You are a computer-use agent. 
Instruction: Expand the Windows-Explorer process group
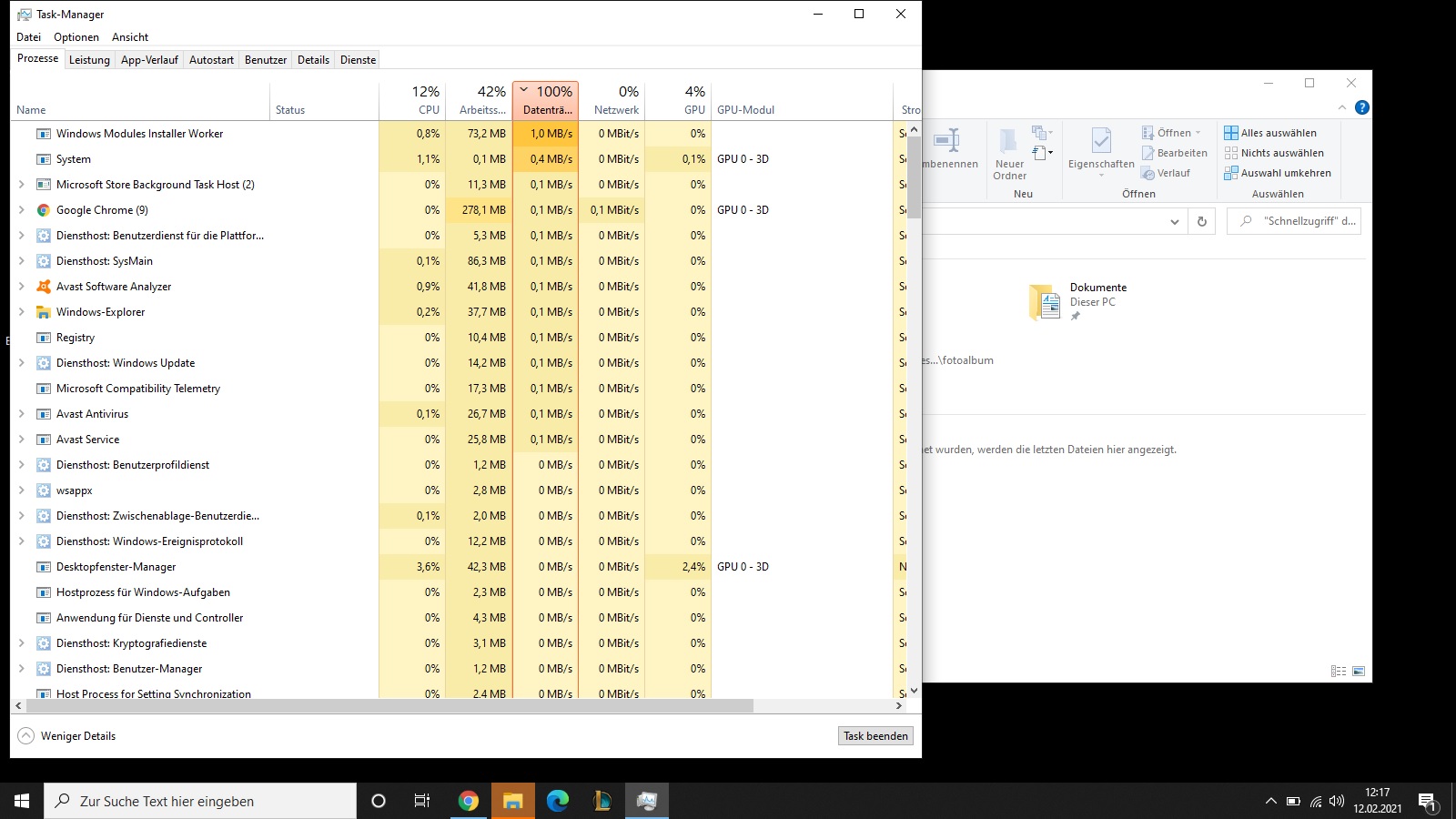click(22, 312)
